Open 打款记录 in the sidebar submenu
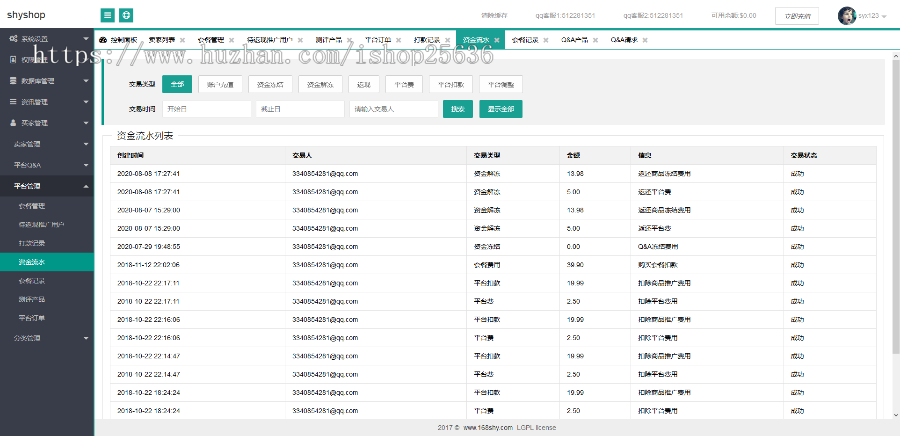Viewport: 900px width, 436px height. [x=32, y=242]
